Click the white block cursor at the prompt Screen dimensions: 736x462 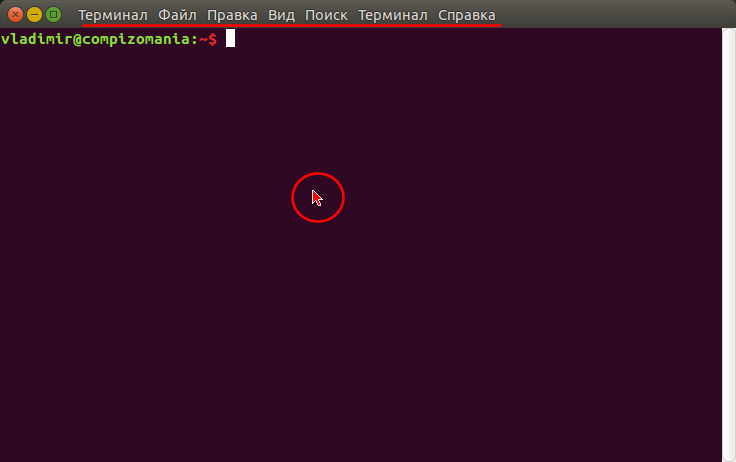tap(230, 38)
